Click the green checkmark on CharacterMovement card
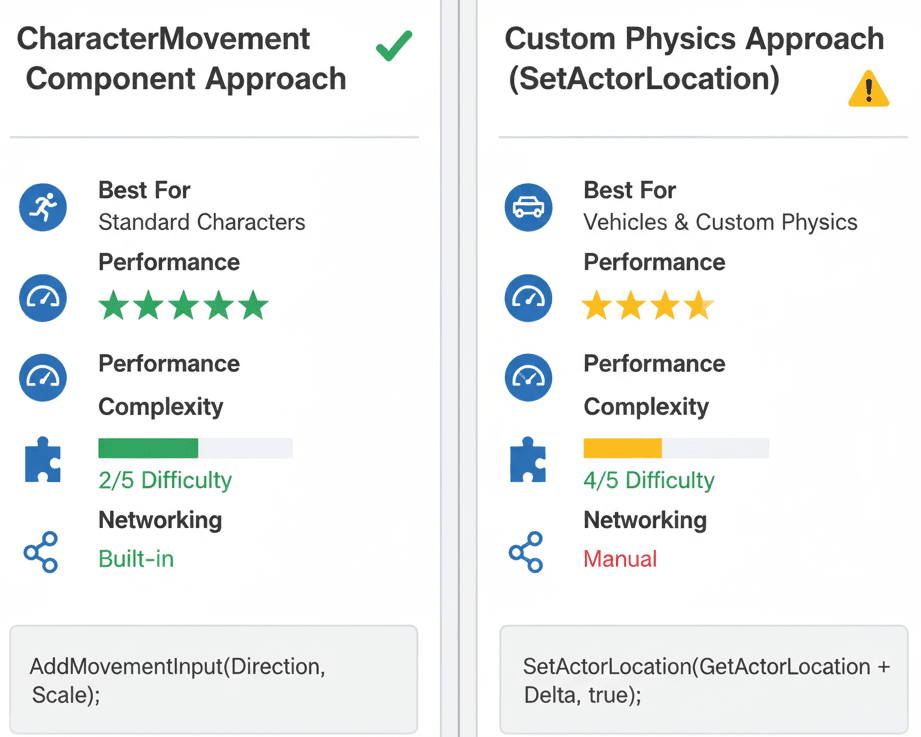 (x=394, y=46)
